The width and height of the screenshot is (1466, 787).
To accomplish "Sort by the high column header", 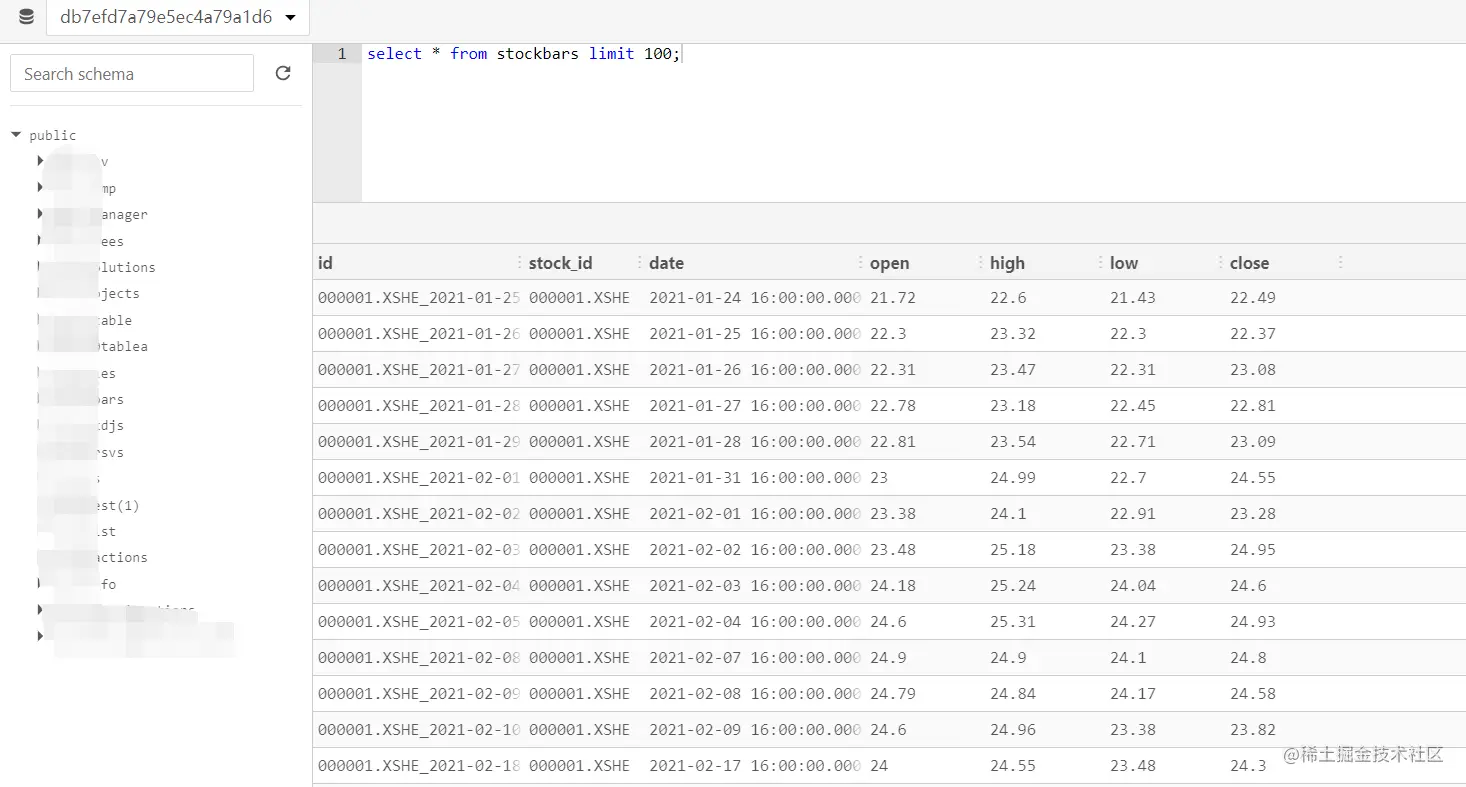I will pos(1007,263).
